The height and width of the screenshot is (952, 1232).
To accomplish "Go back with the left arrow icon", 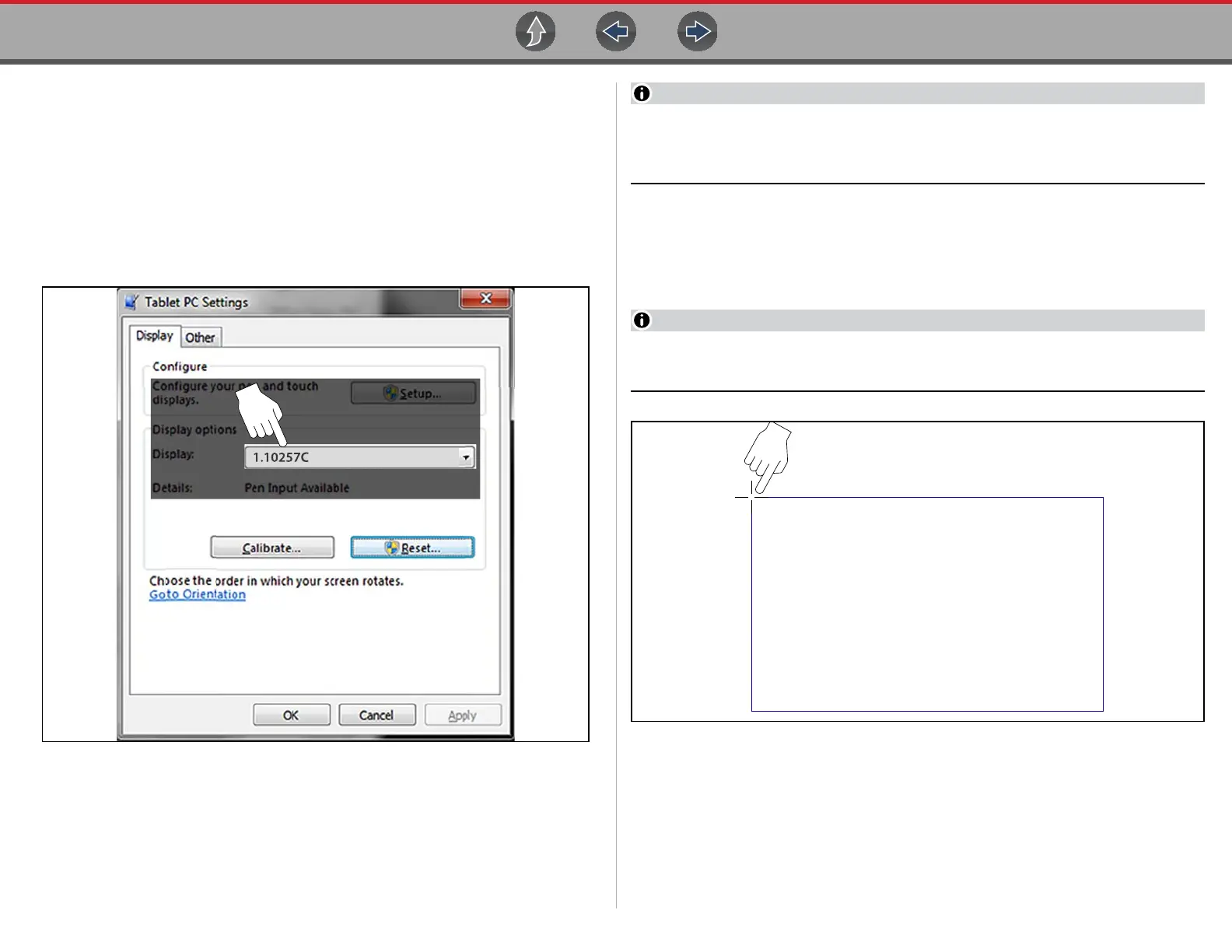I will pos(616,32).
